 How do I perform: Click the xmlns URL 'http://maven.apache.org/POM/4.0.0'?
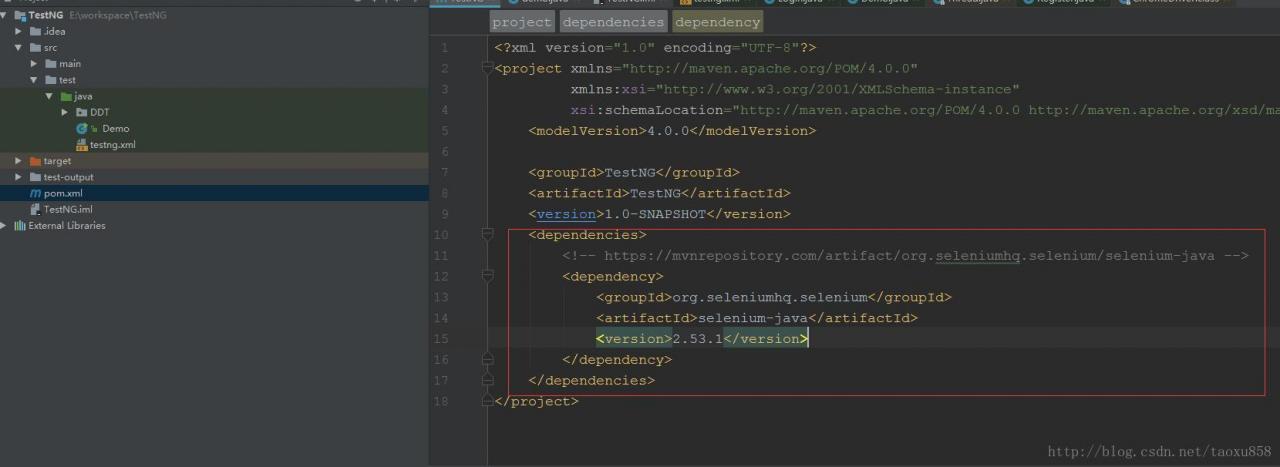[x=769, y=68]
